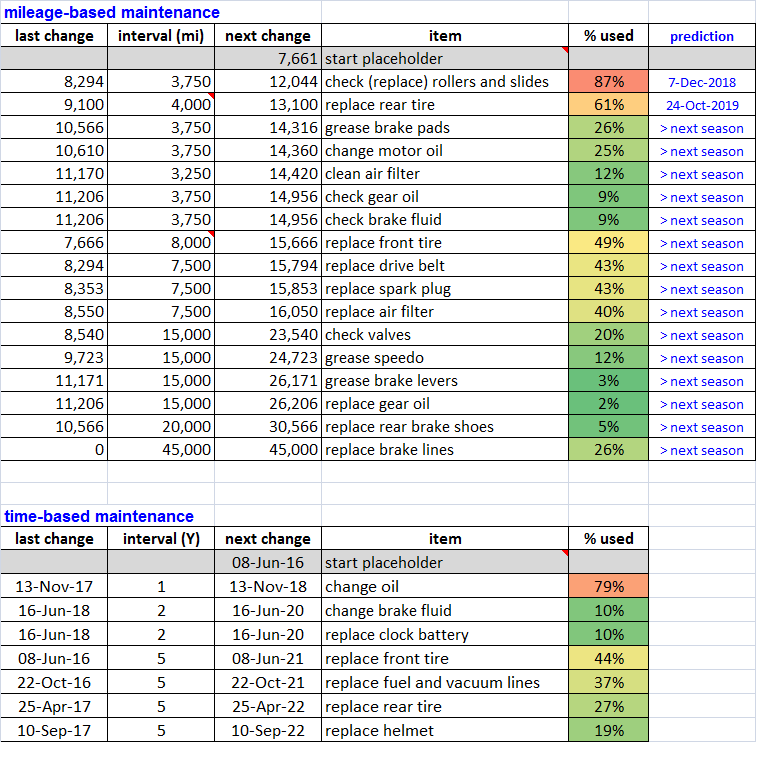Screen dimensions: 768x758
Task: Click the 25-Apr-22 next change cell
Action: pyautogui.click(x=268, y=706)
